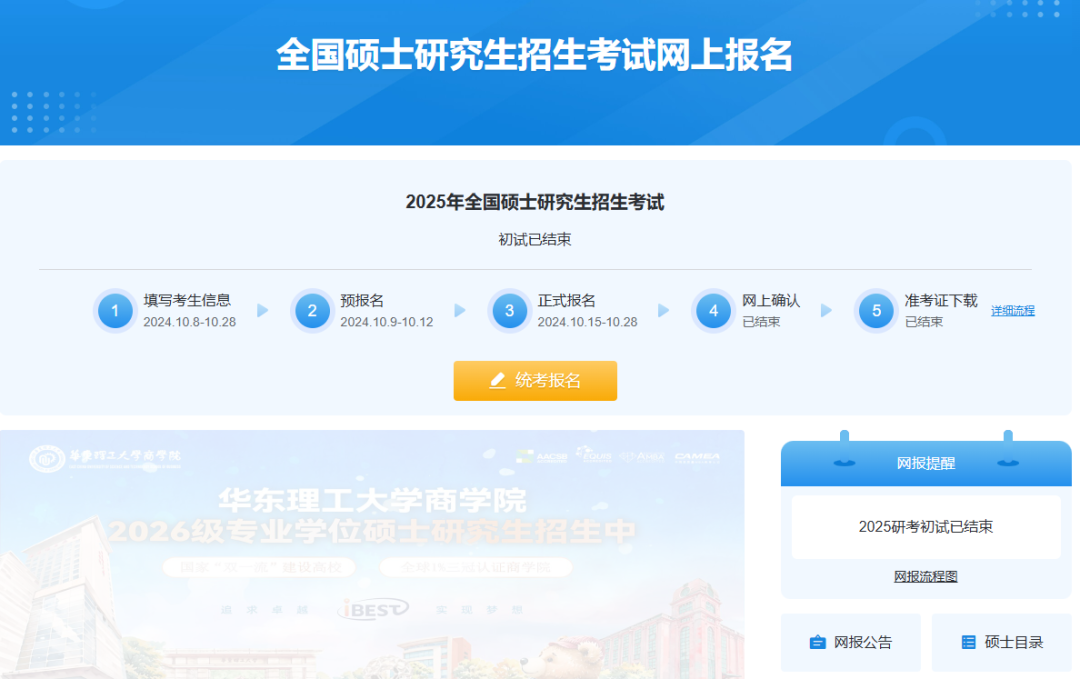Open the 详细流程 link
The width and height of the screenshot is (1080, 679).
coord(1012,311)
